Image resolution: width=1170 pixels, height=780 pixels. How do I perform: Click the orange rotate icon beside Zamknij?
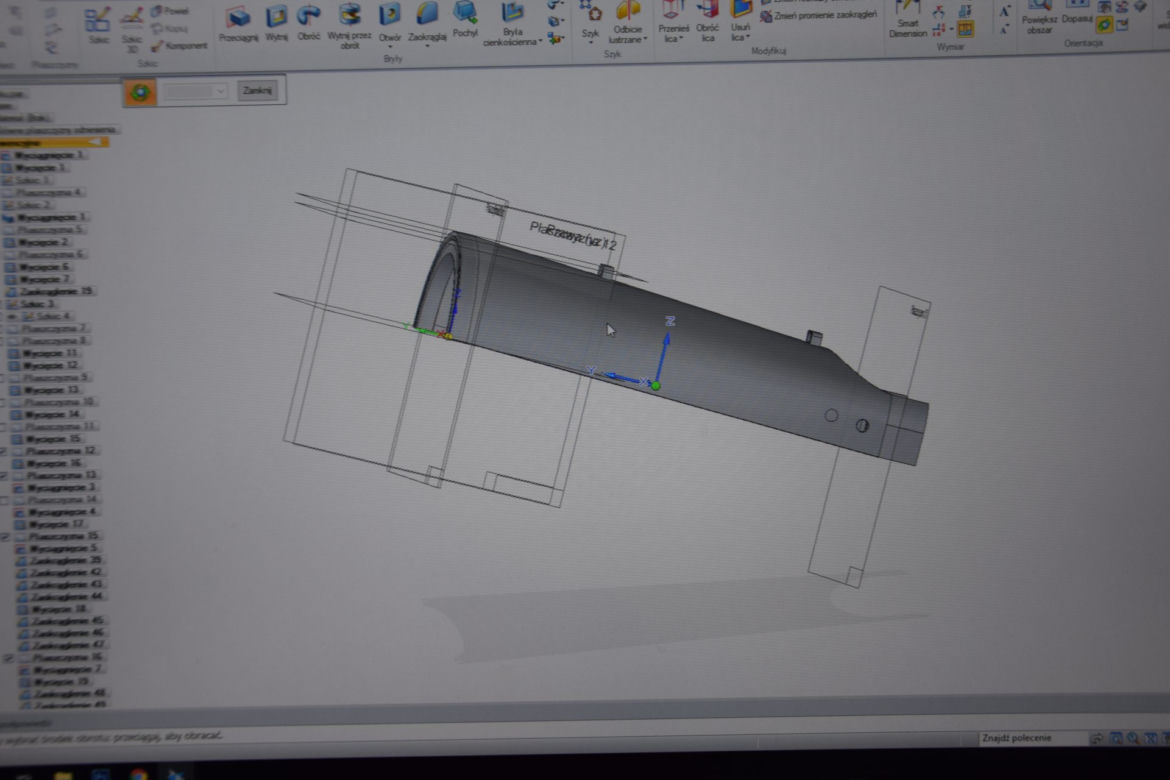coord(140,93)
